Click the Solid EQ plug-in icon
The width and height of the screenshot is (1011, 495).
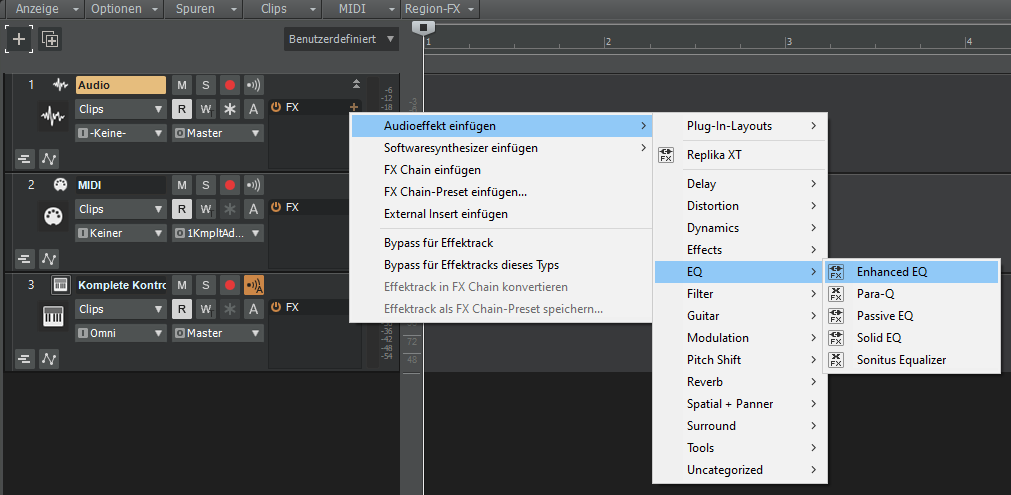[x=836, y=338]
